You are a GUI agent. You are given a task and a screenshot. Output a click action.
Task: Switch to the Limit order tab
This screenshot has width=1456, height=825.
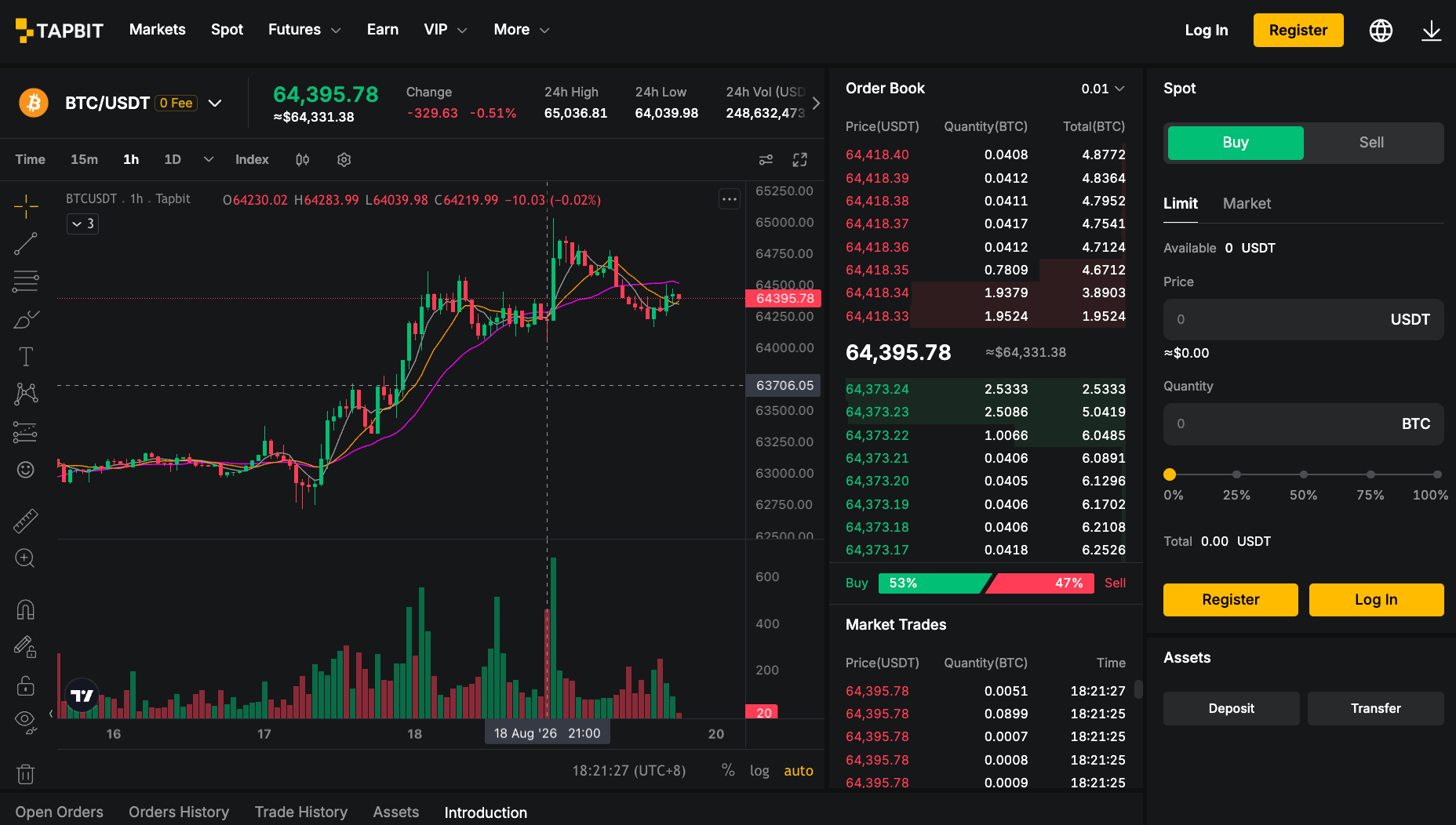tap(1180, 204)
